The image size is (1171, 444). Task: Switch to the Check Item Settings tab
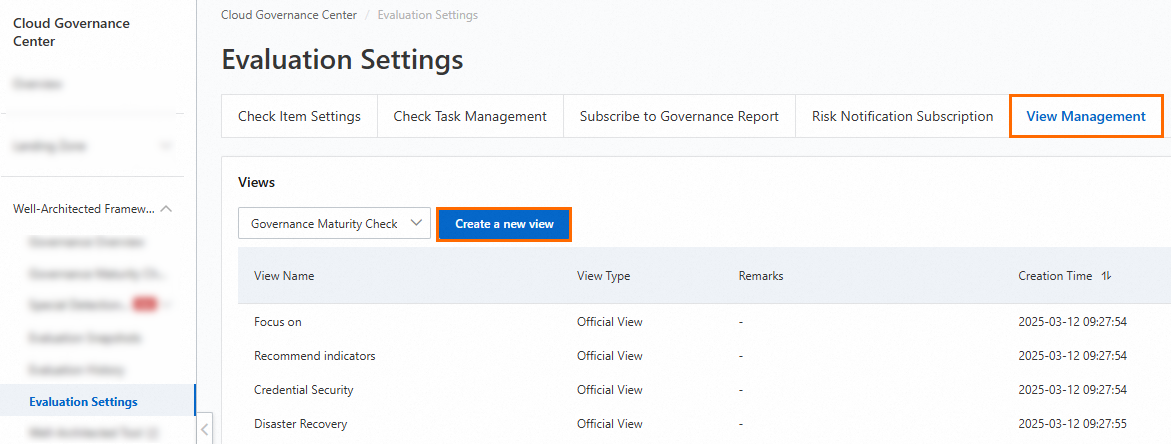(x=299, y=117)
